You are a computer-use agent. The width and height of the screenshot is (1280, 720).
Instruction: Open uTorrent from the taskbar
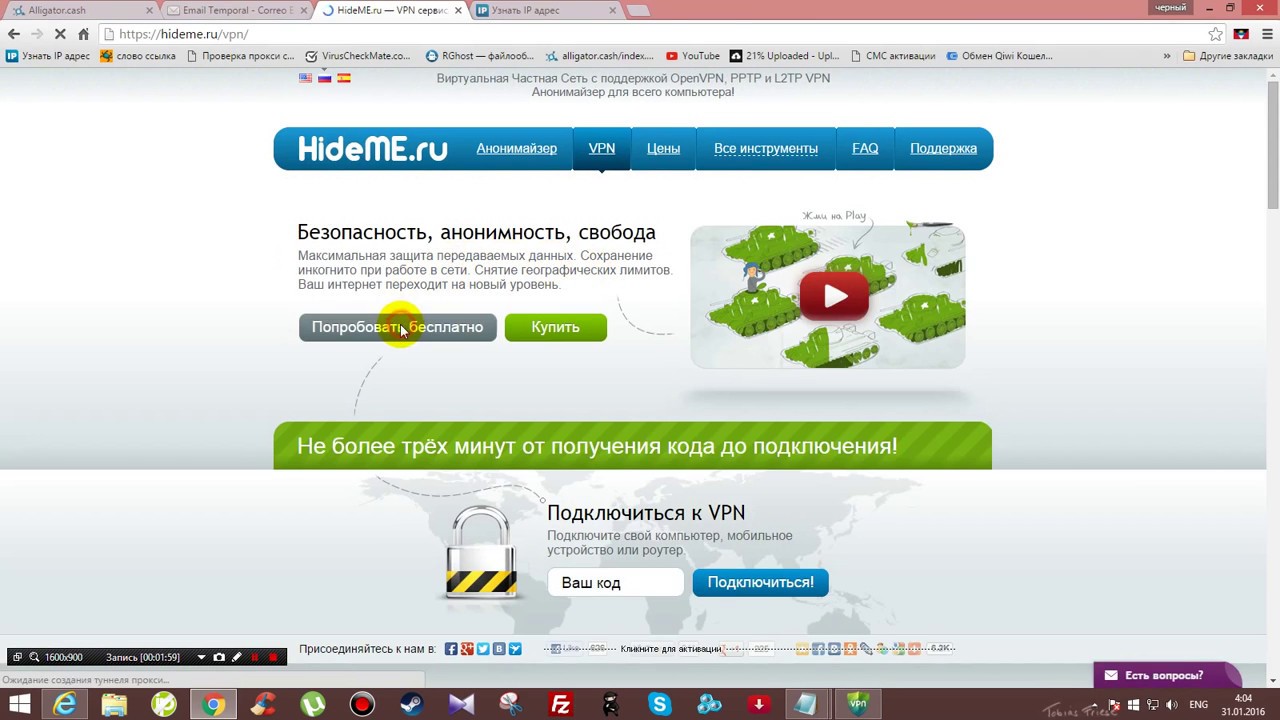[313, 704]
